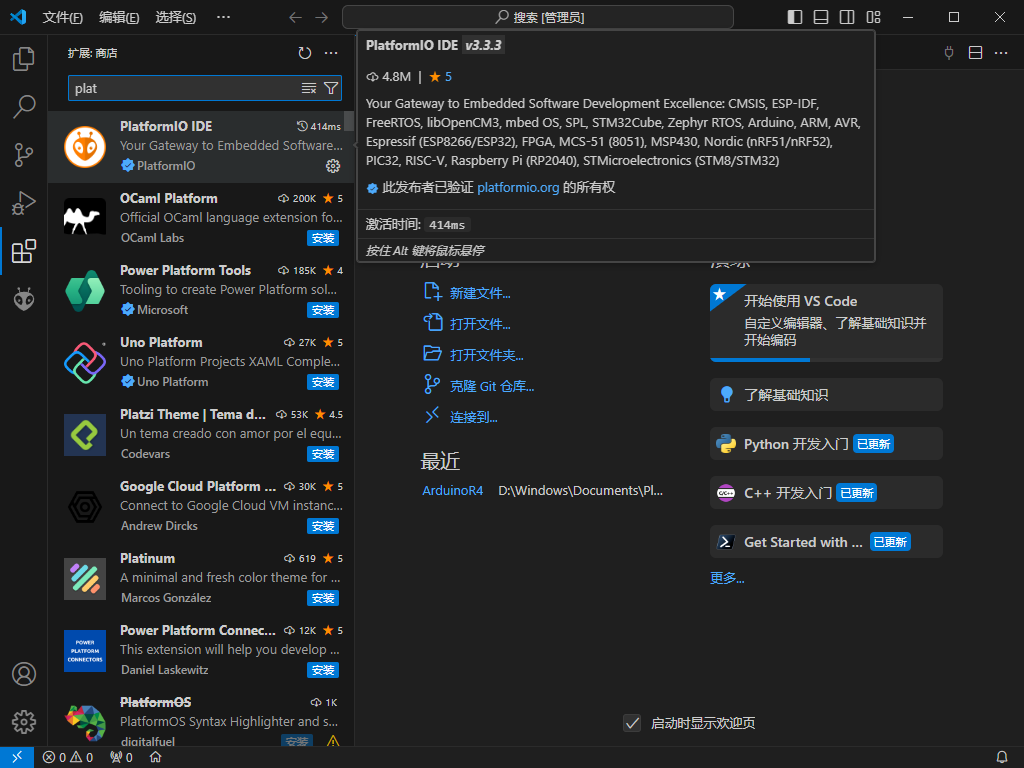
Task: Install Power Platform Connectors extension
Action: tap(323, 670)
